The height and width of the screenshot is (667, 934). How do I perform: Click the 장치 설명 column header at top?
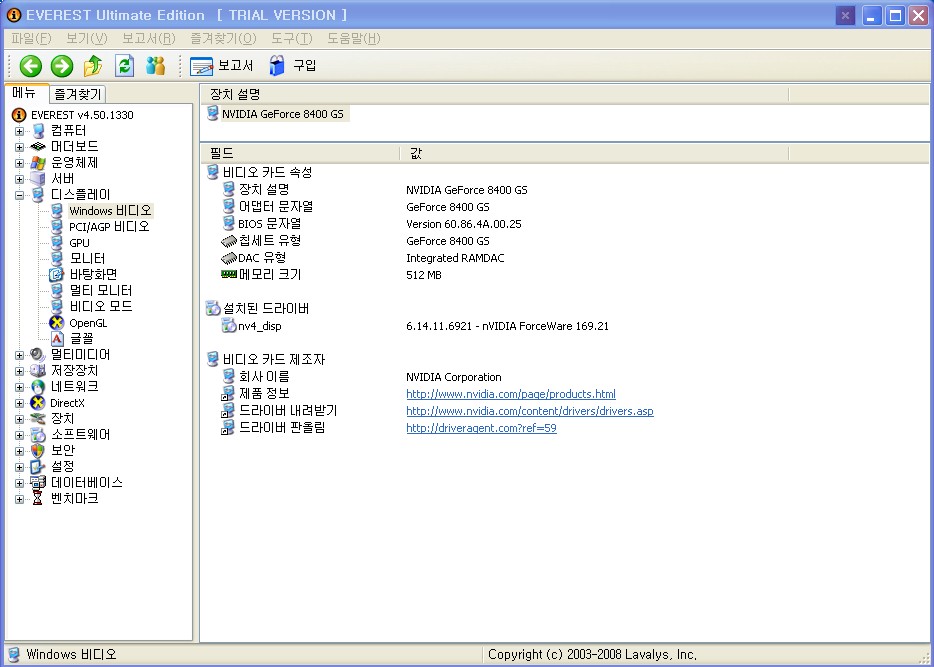point(494,94)
